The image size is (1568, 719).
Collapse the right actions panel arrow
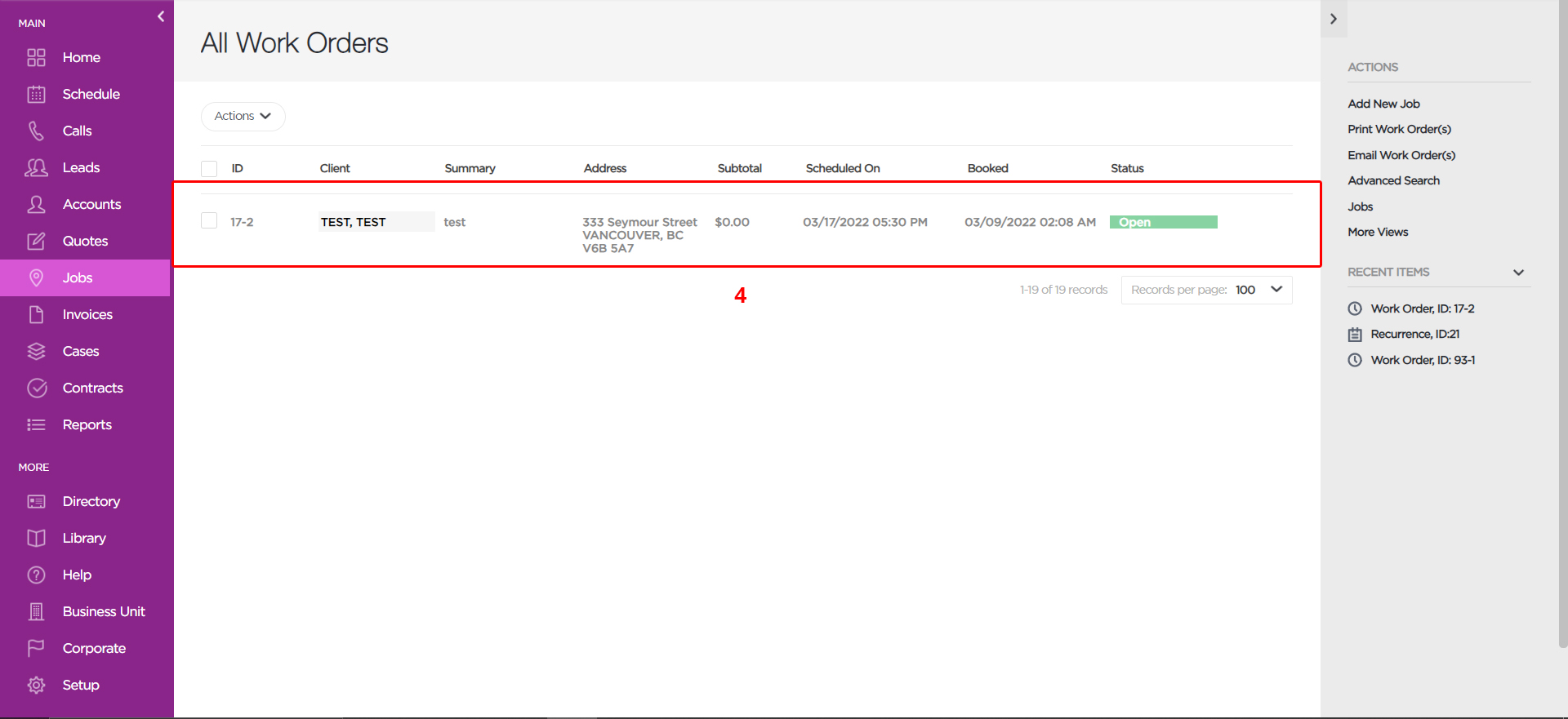click(x=1334, y=19)
